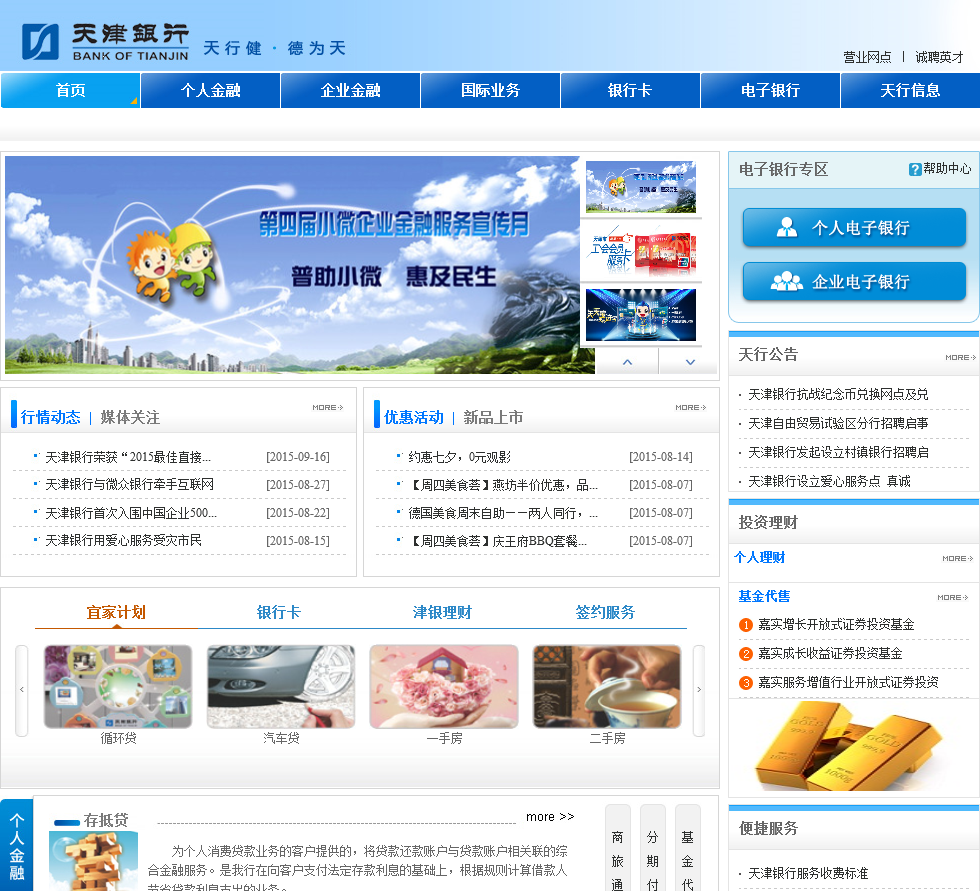This screenshot has width=980, height=891.
Task: Open notice 天津银行发起设立村镇银行招聘启
Action: point(838,452)
